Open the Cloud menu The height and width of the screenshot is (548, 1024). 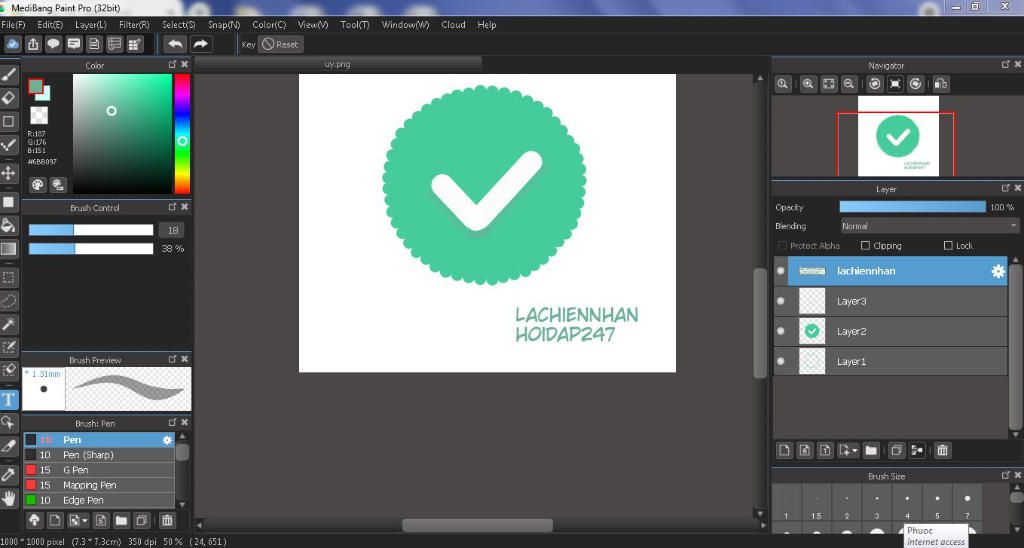453,25
